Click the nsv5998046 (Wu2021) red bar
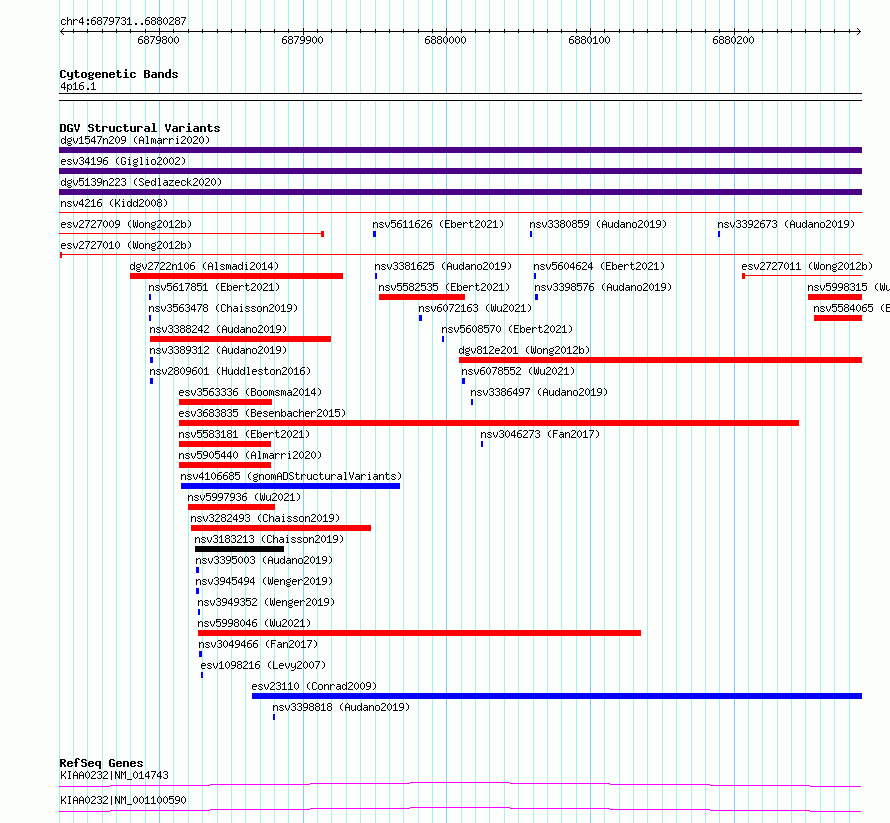The image size is (890, 823). [x=419, y=633]
